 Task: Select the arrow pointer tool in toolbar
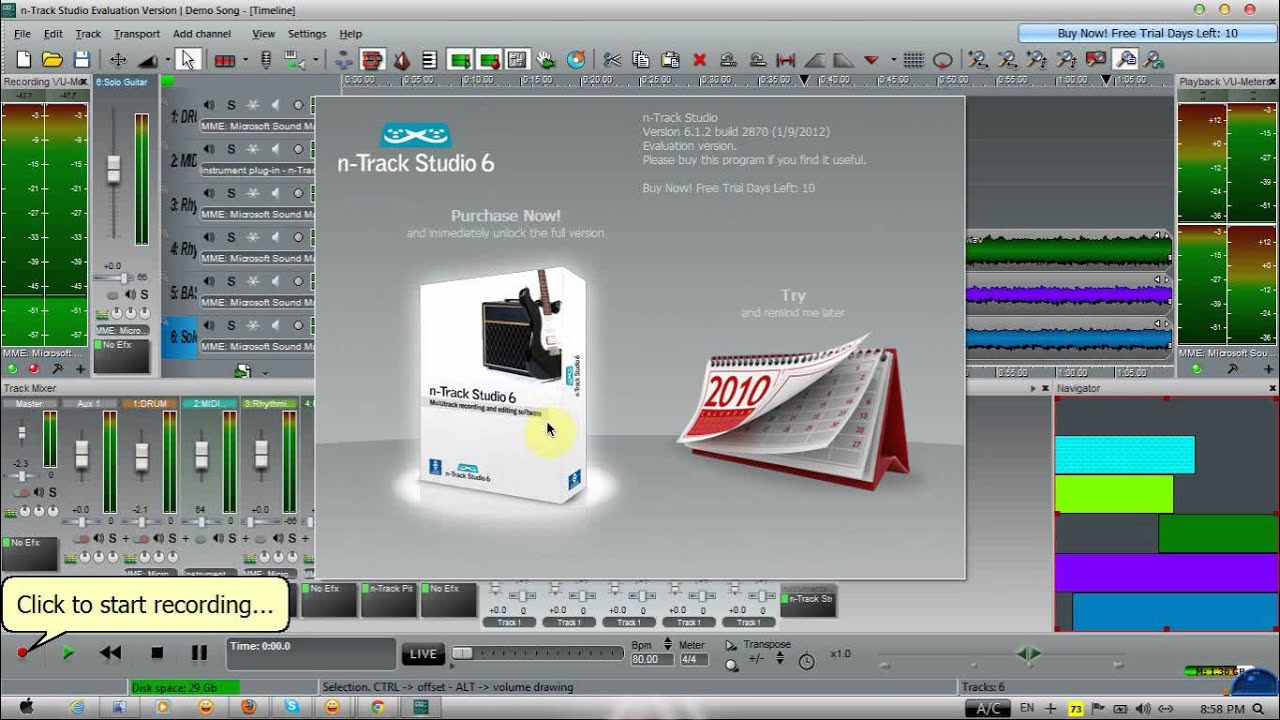pyautogui.click(x=189, y=60)
